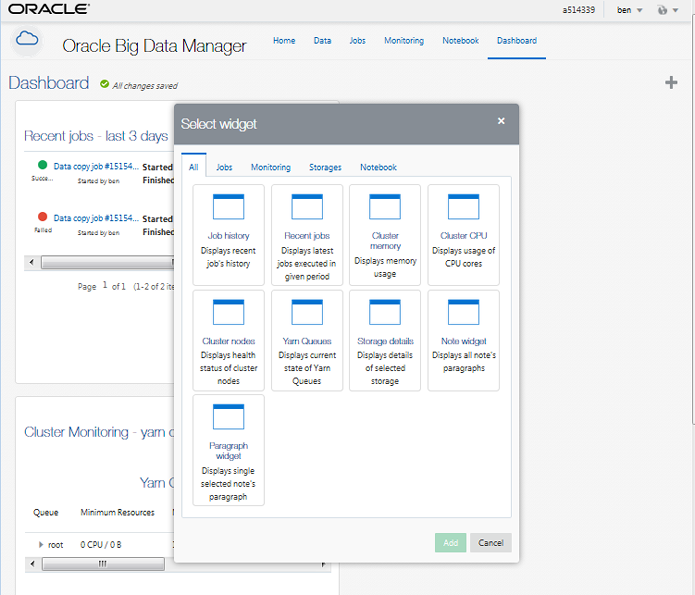The height and width of the screenshot is (595, 695).
Task: Click the Recent jobs horizontal scrollbar thumb
Action: pos(107,262)
